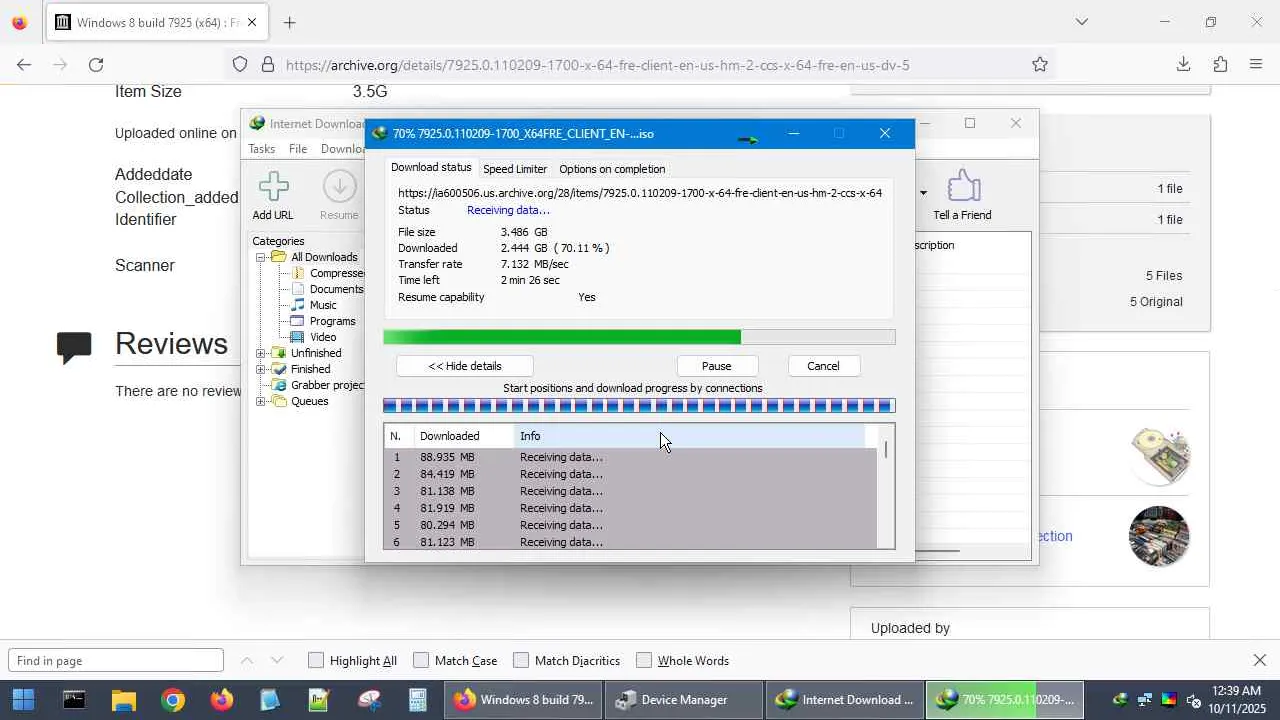Viewport: 1280px width, 720px height.
Task: Expand the Queues tree node
Action: (x=261, y=401)
